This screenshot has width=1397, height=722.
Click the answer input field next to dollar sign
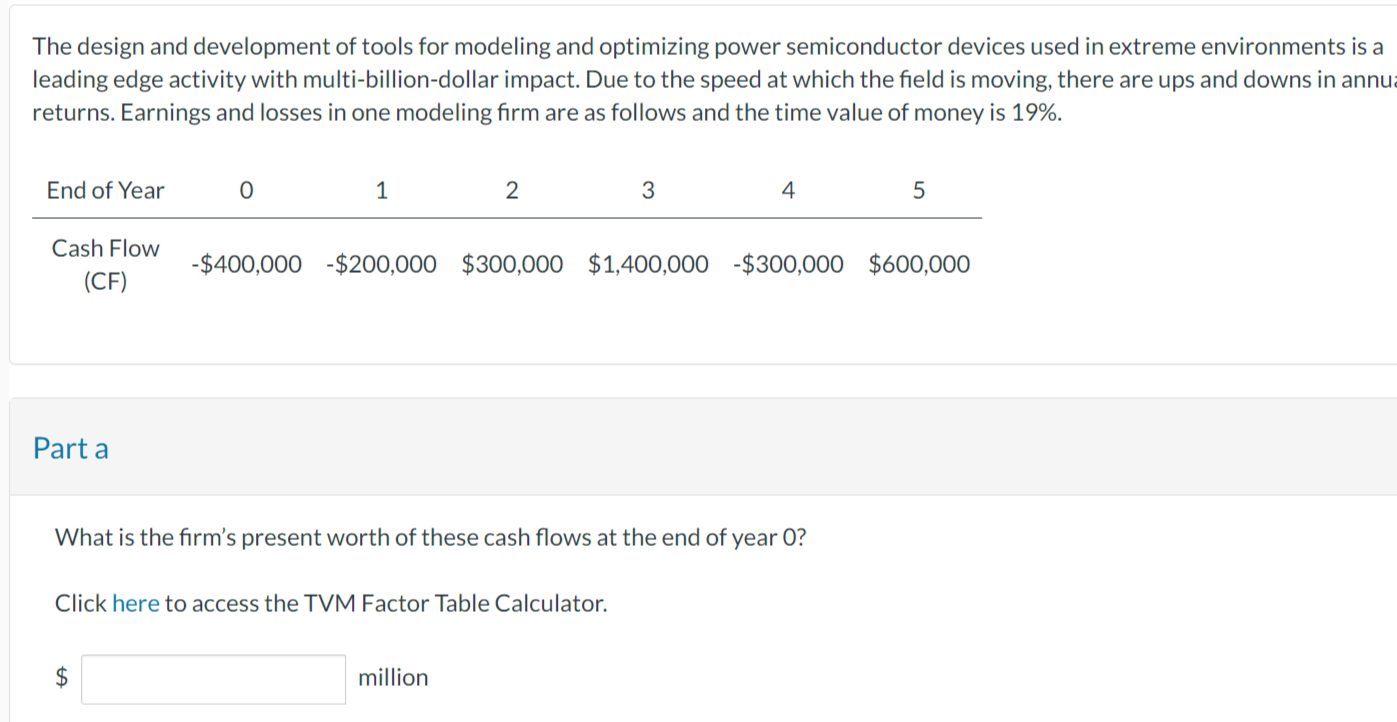click(x=212, y=679)
